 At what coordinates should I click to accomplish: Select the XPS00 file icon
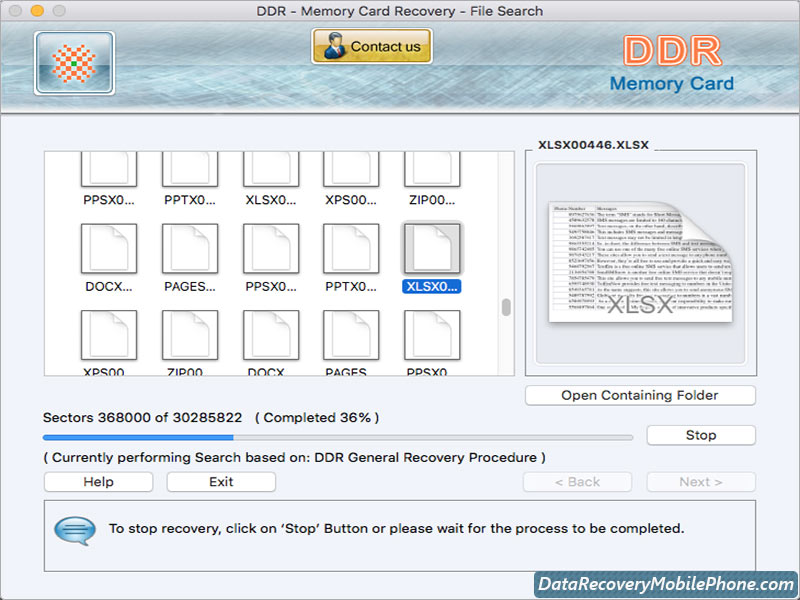click(351, 170)
